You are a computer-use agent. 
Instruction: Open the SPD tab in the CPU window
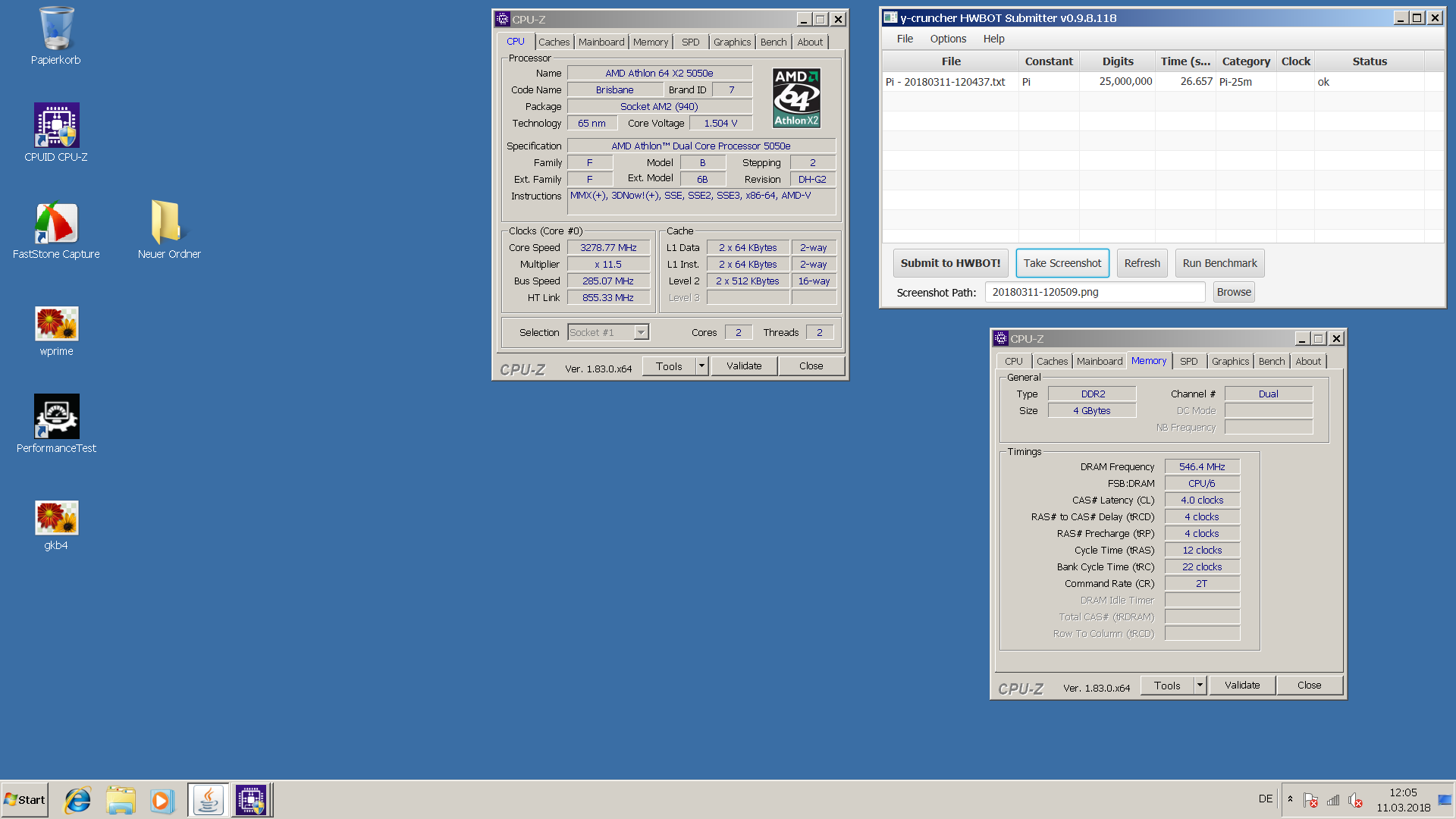[x=690, y=42]
